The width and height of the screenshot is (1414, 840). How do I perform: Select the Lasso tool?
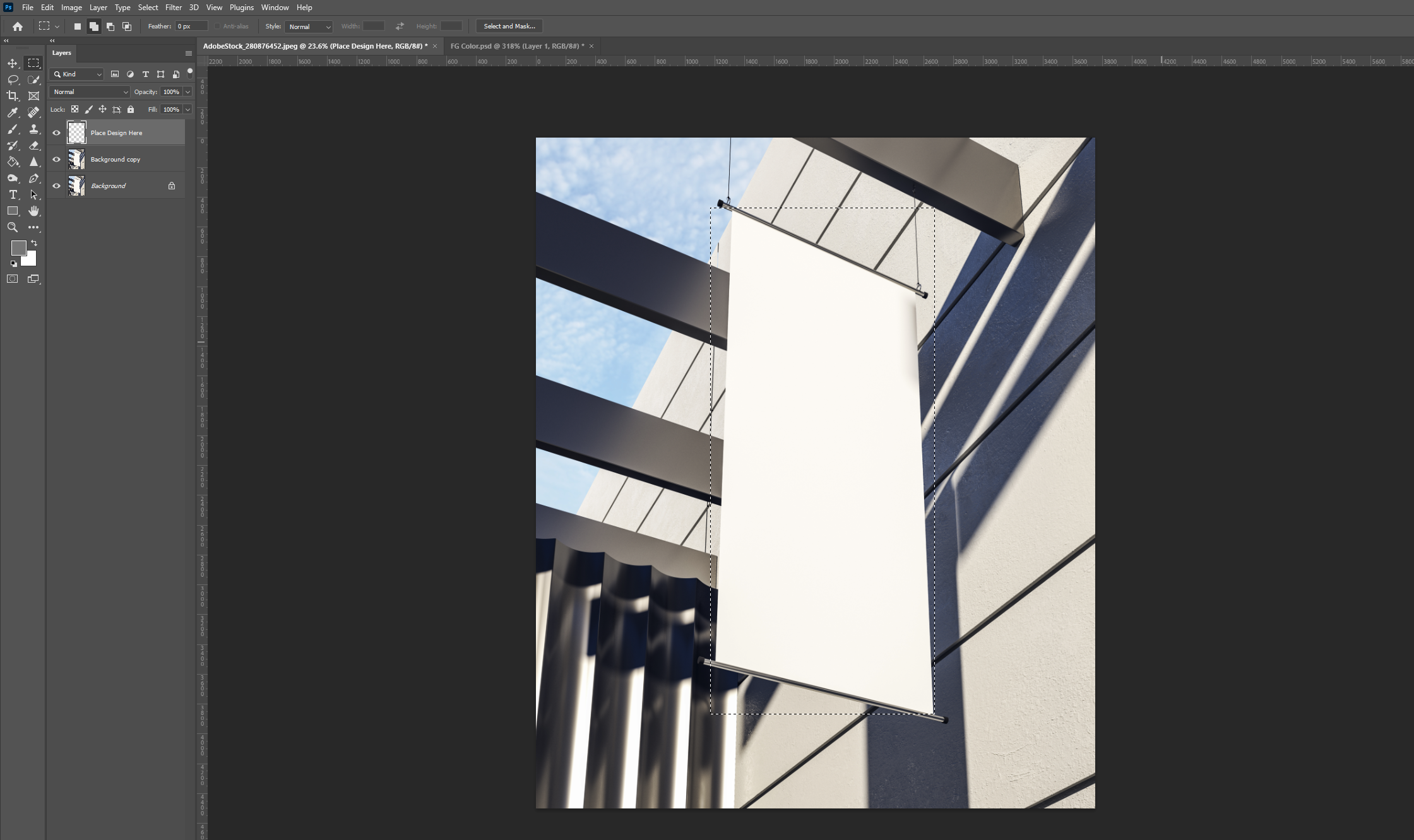[x=13, y=80]
